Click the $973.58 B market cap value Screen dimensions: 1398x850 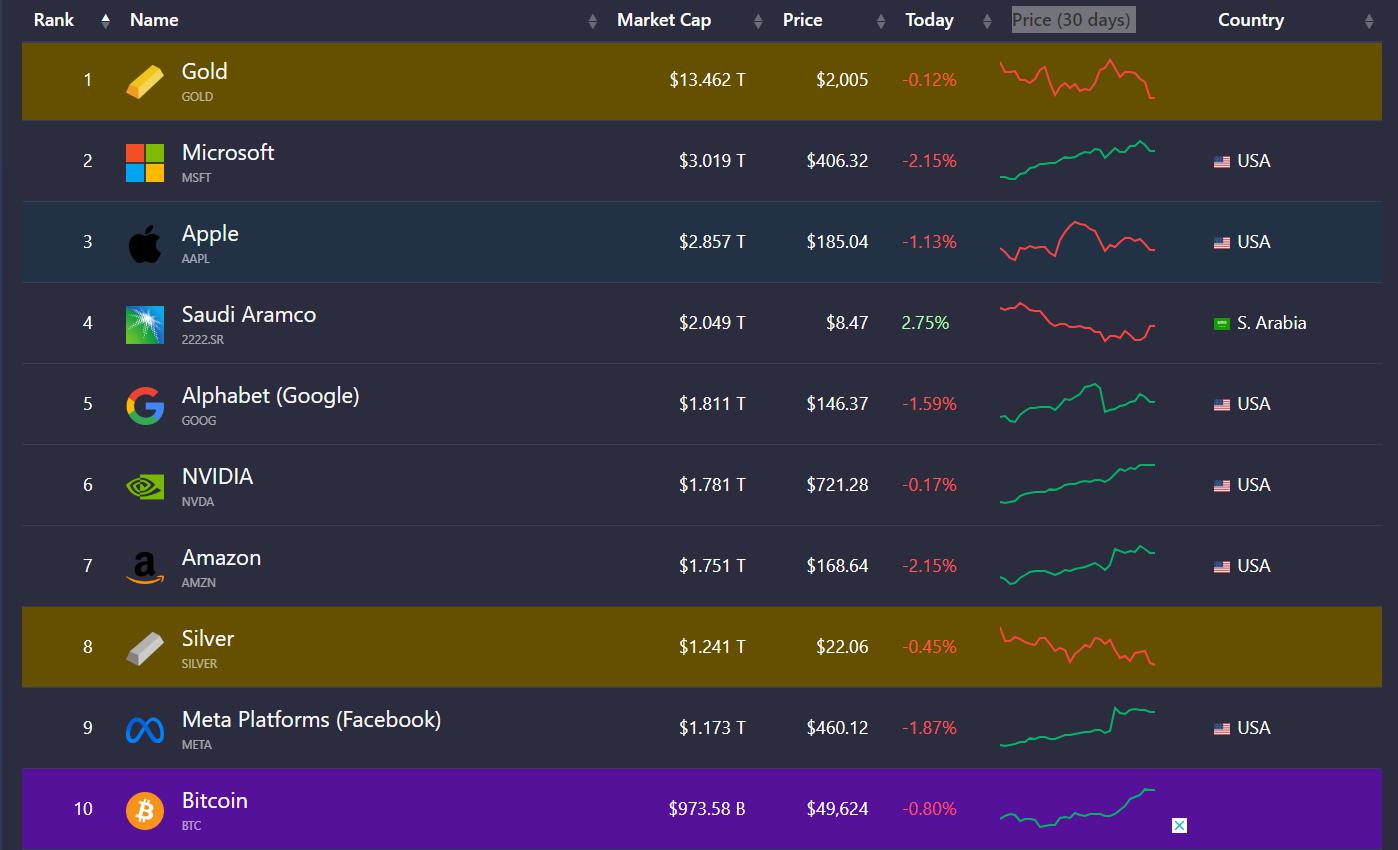click(707, 809)
